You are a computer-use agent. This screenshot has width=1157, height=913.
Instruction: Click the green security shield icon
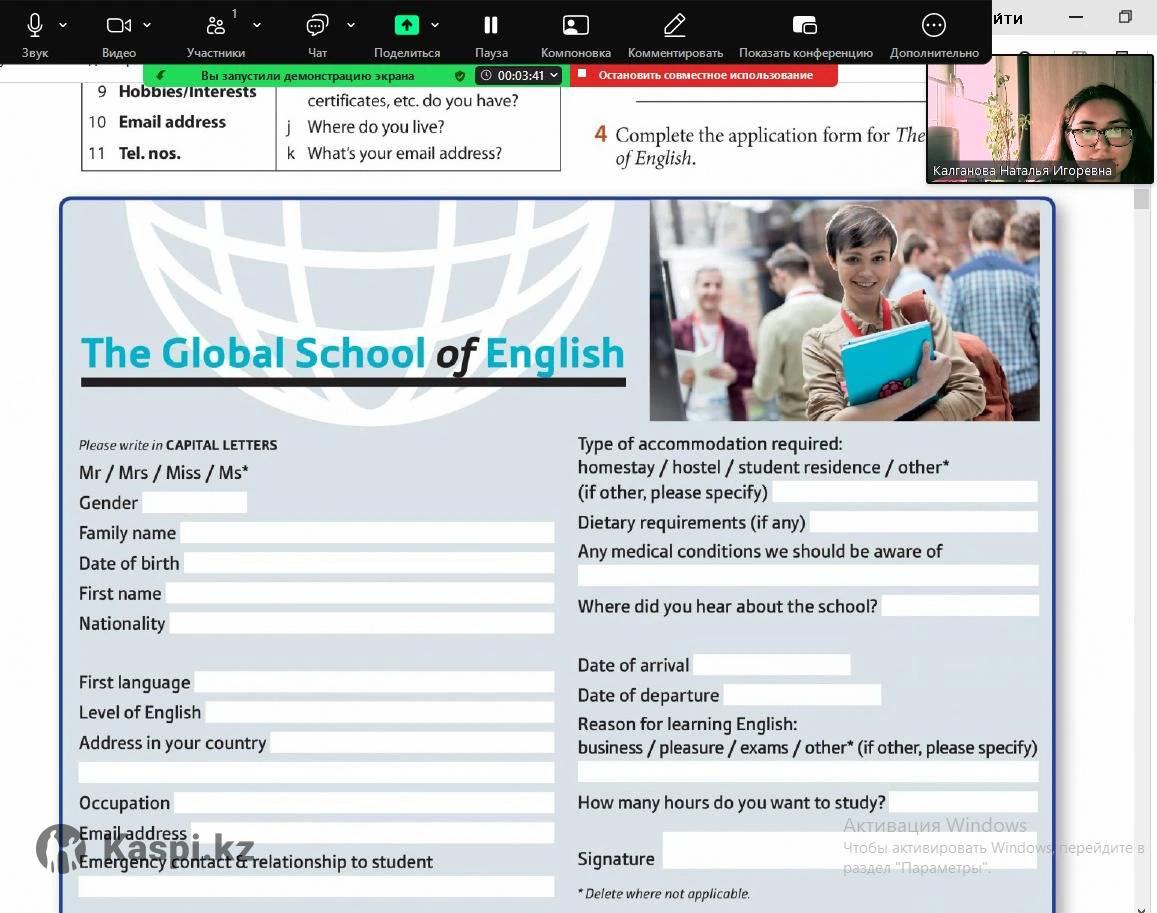460,76
